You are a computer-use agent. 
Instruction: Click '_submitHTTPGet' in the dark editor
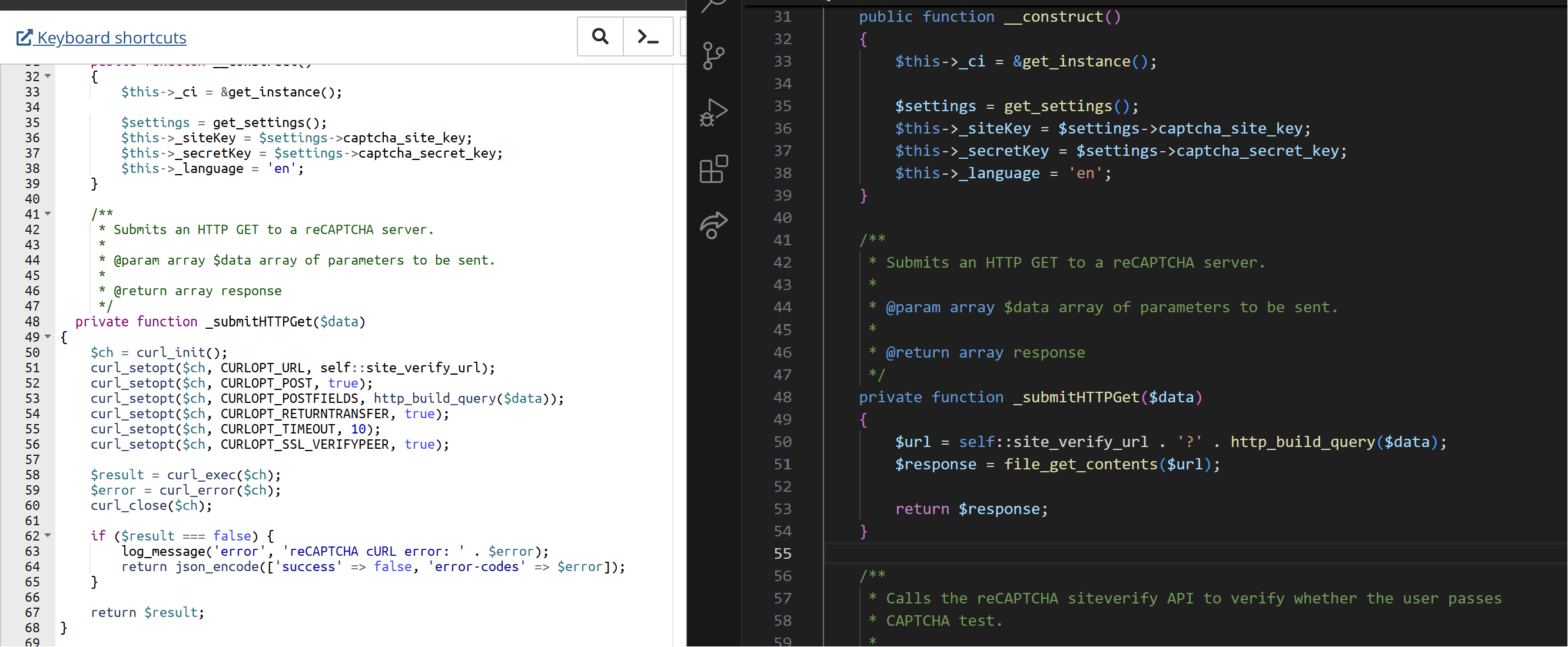point(1076,397)
